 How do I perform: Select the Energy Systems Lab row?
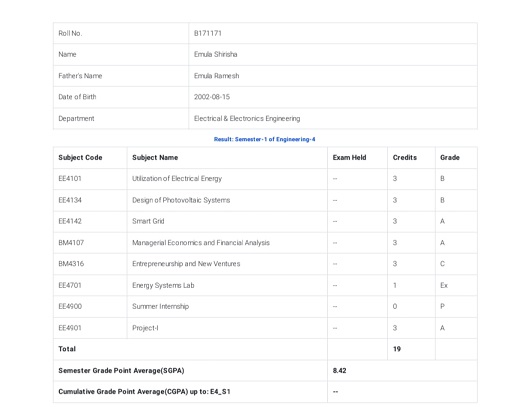click(265, 285)
